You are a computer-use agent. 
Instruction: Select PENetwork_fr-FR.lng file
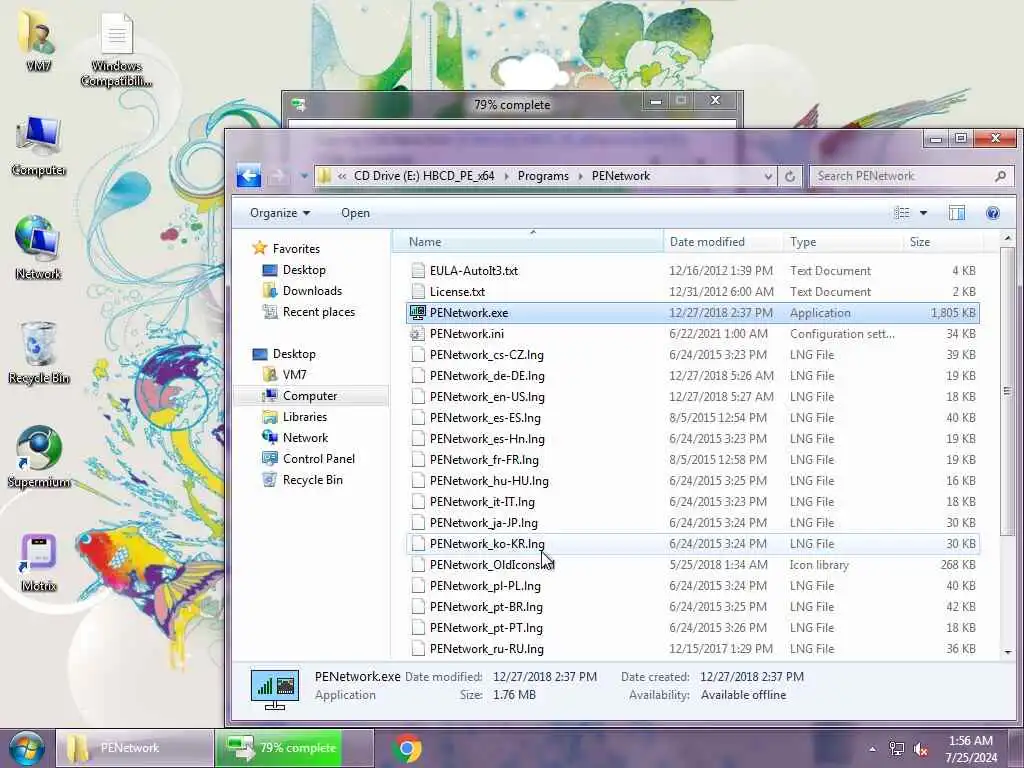click(x=692, y=460)
